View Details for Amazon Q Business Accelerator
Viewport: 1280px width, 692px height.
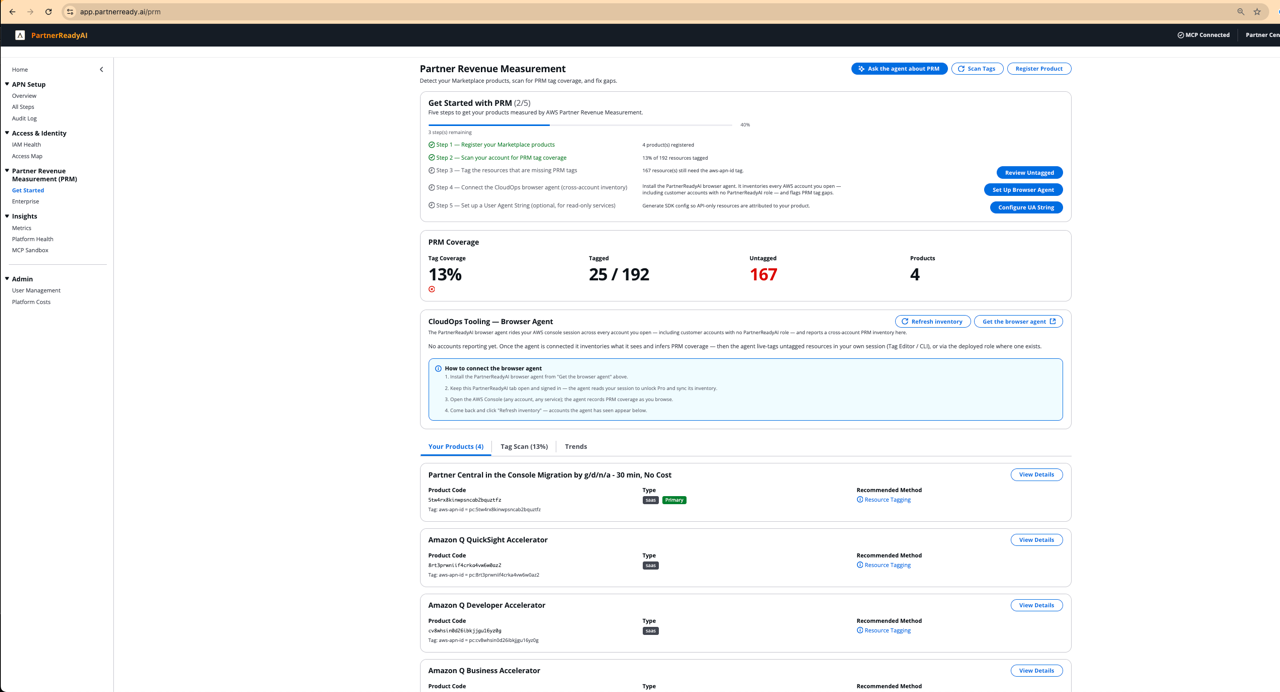(1036, 671)
